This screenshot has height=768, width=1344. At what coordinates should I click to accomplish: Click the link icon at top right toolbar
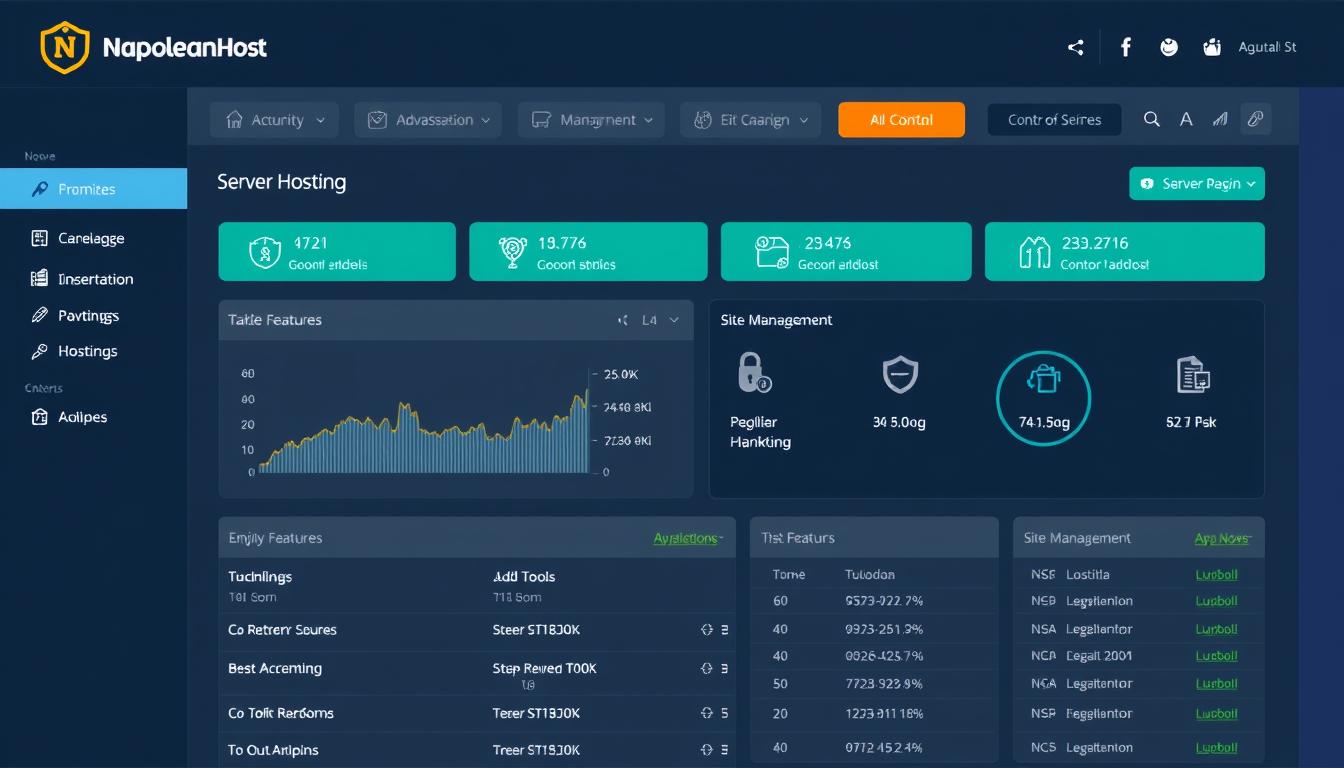click(x=1256, y=118)
